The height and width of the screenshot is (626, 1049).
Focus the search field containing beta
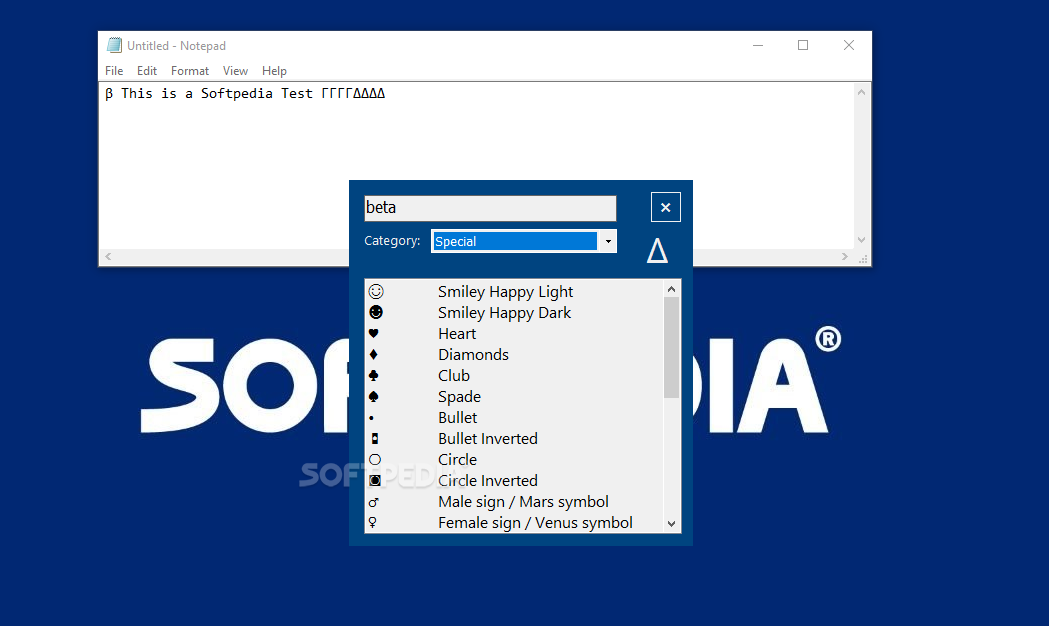point(490,208)
